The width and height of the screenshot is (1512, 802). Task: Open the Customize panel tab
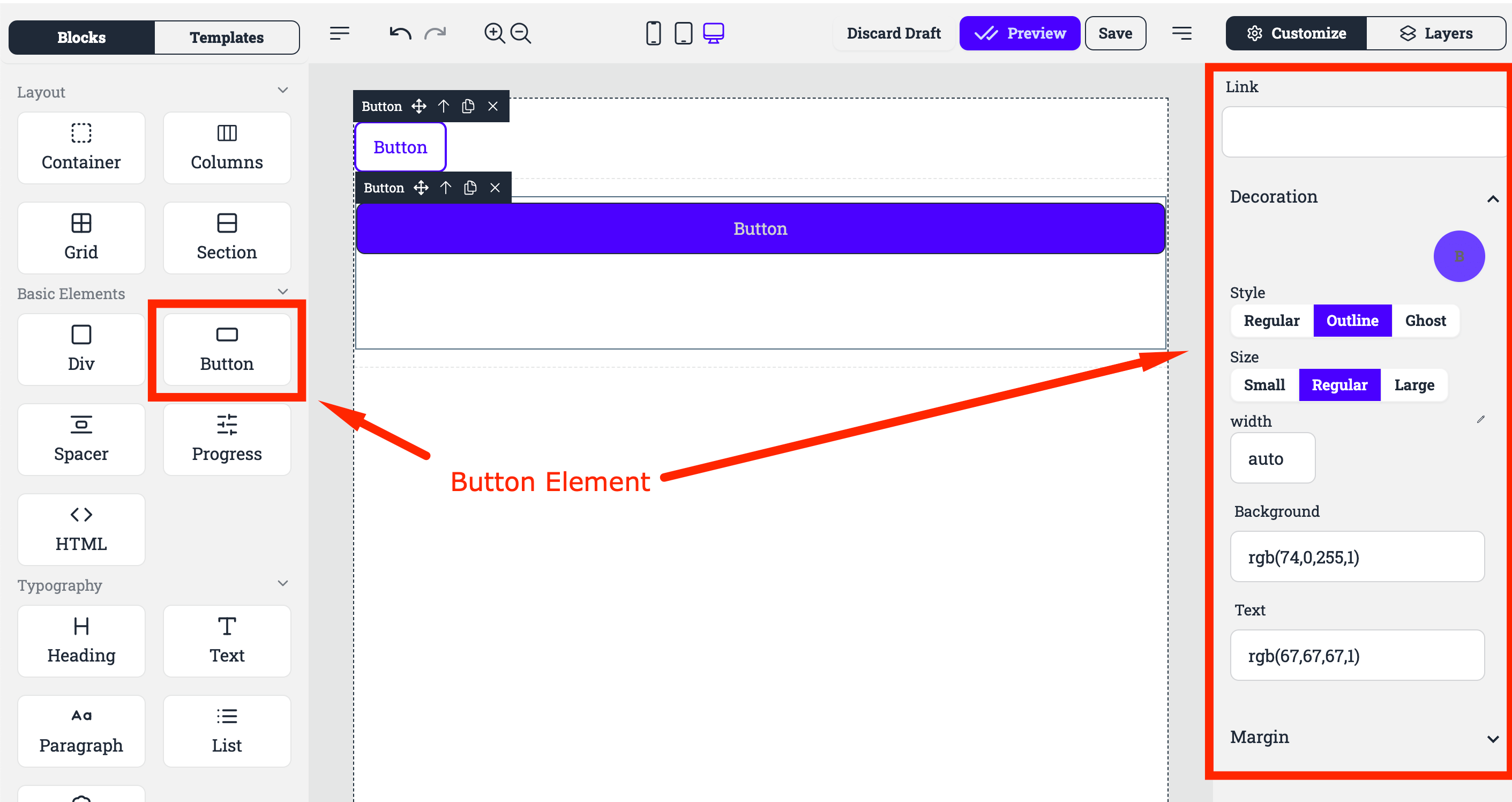coord(1296,33)
